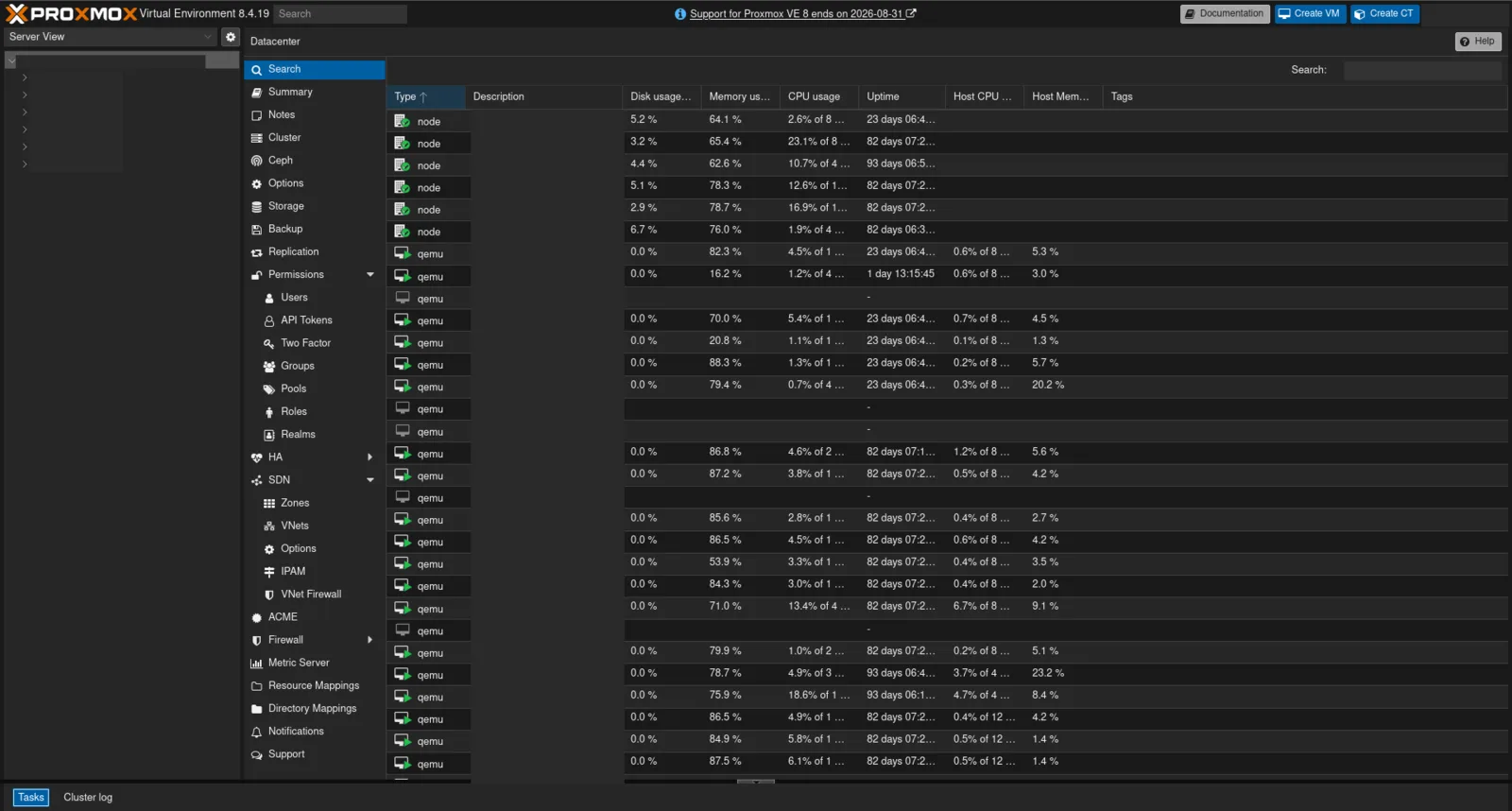The height and width of the screenshot is (811, 1512).
Task: Sort by Disk usage column header
Action: tap(661, 96)
